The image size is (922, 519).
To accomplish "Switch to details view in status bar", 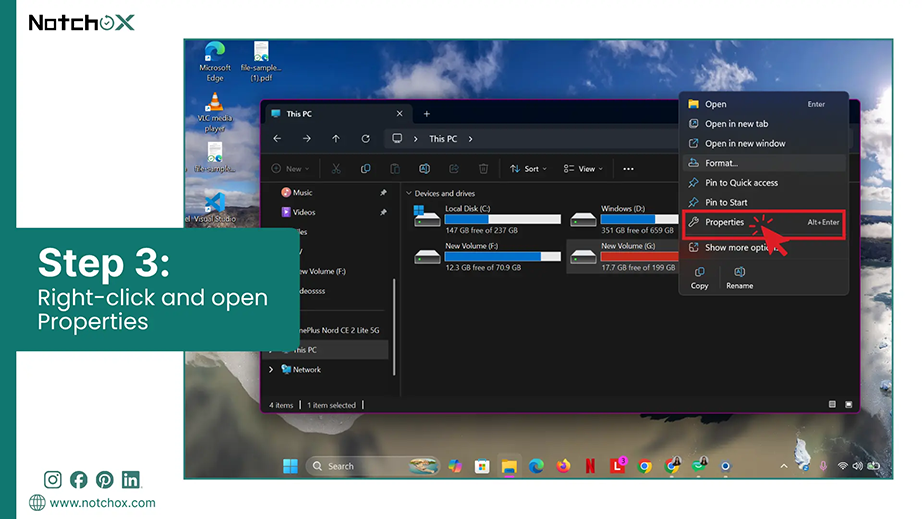I will [x=832, y=404].
